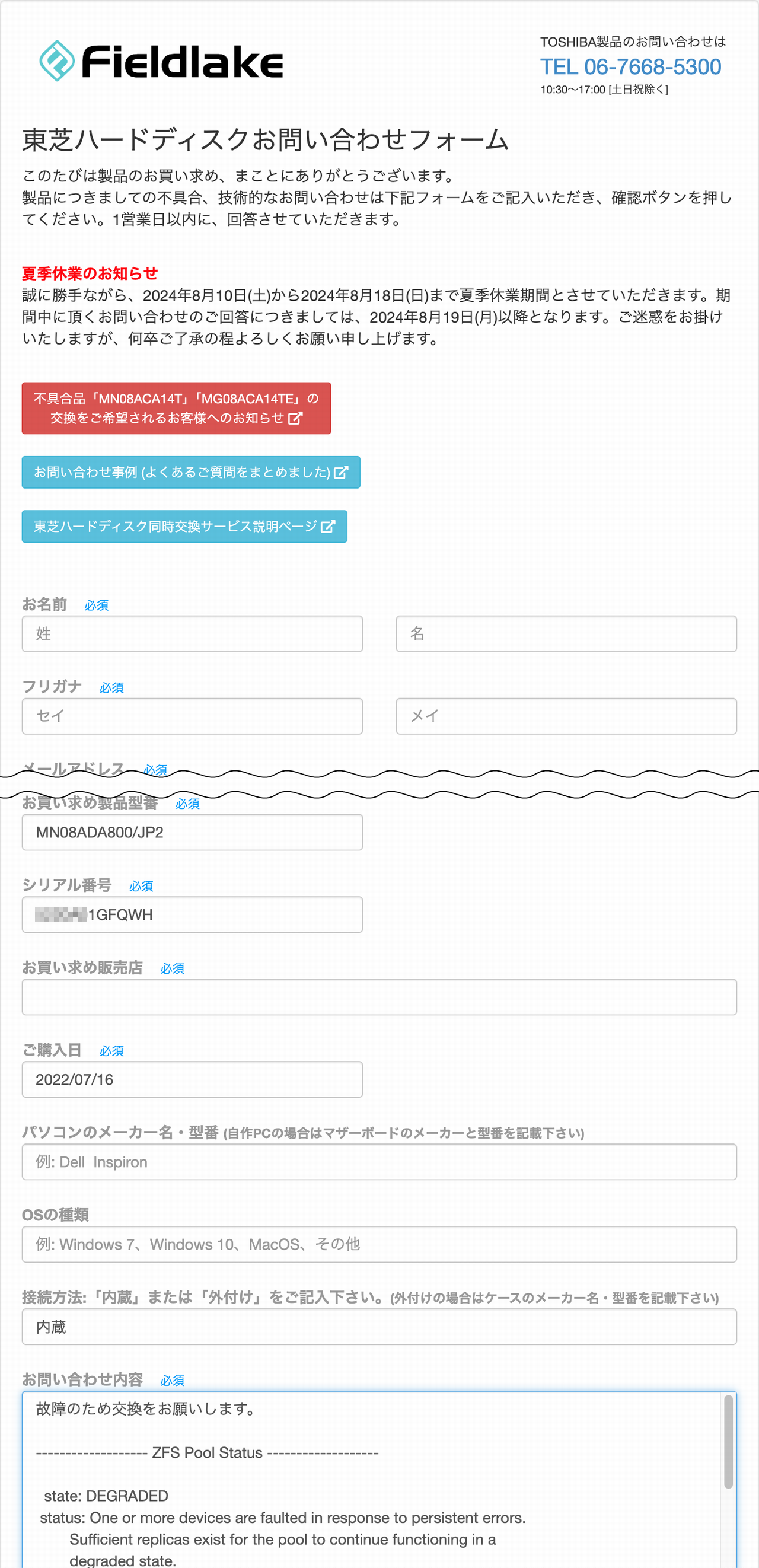Viewport: 759px width, 1568px height.
Task: Focus the メイ furigana field
Action: [x=566, y=716]
